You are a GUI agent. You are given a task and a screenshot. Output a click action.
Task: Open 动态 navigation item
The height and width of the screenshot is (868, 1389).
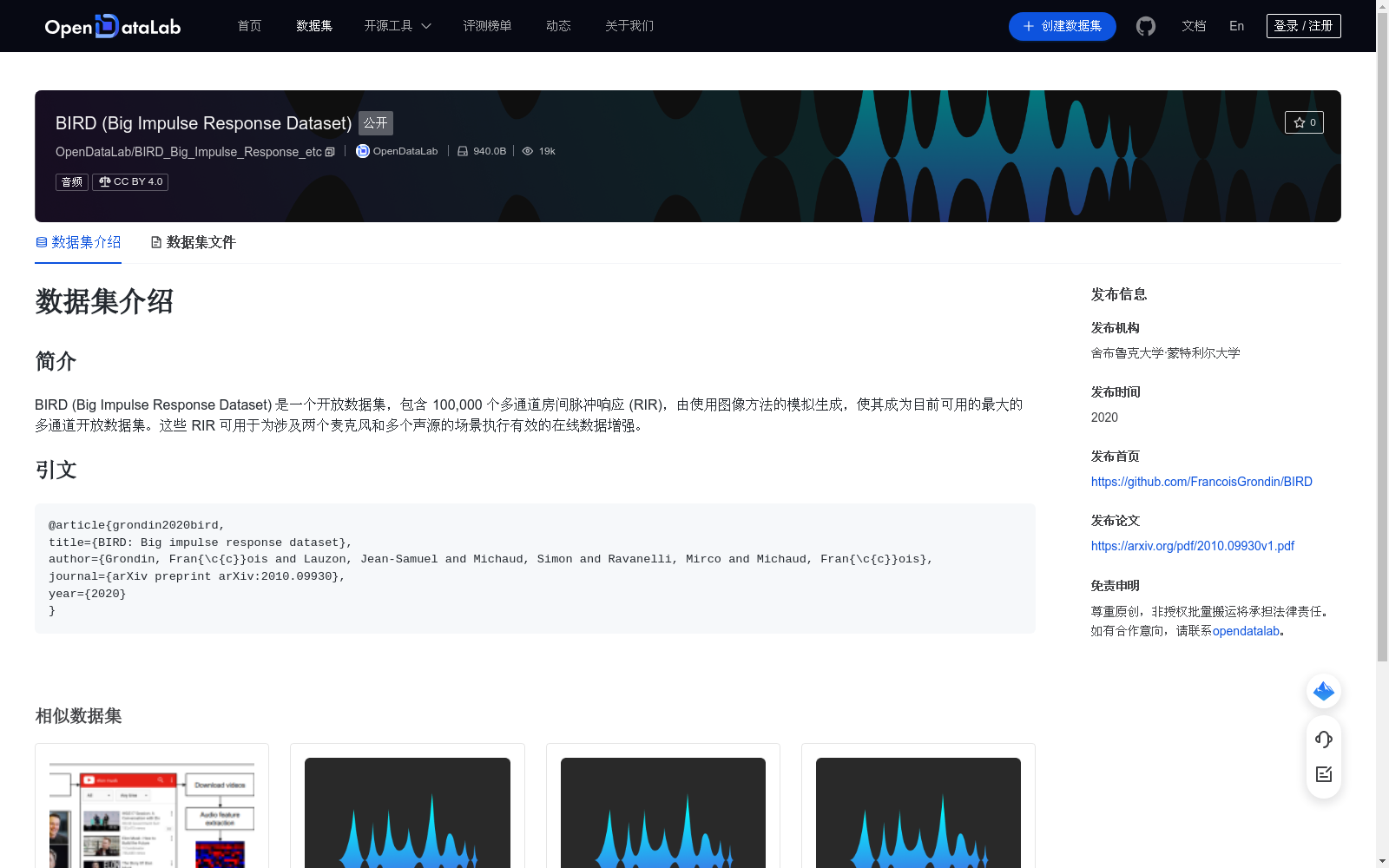(x=558, y=26)
